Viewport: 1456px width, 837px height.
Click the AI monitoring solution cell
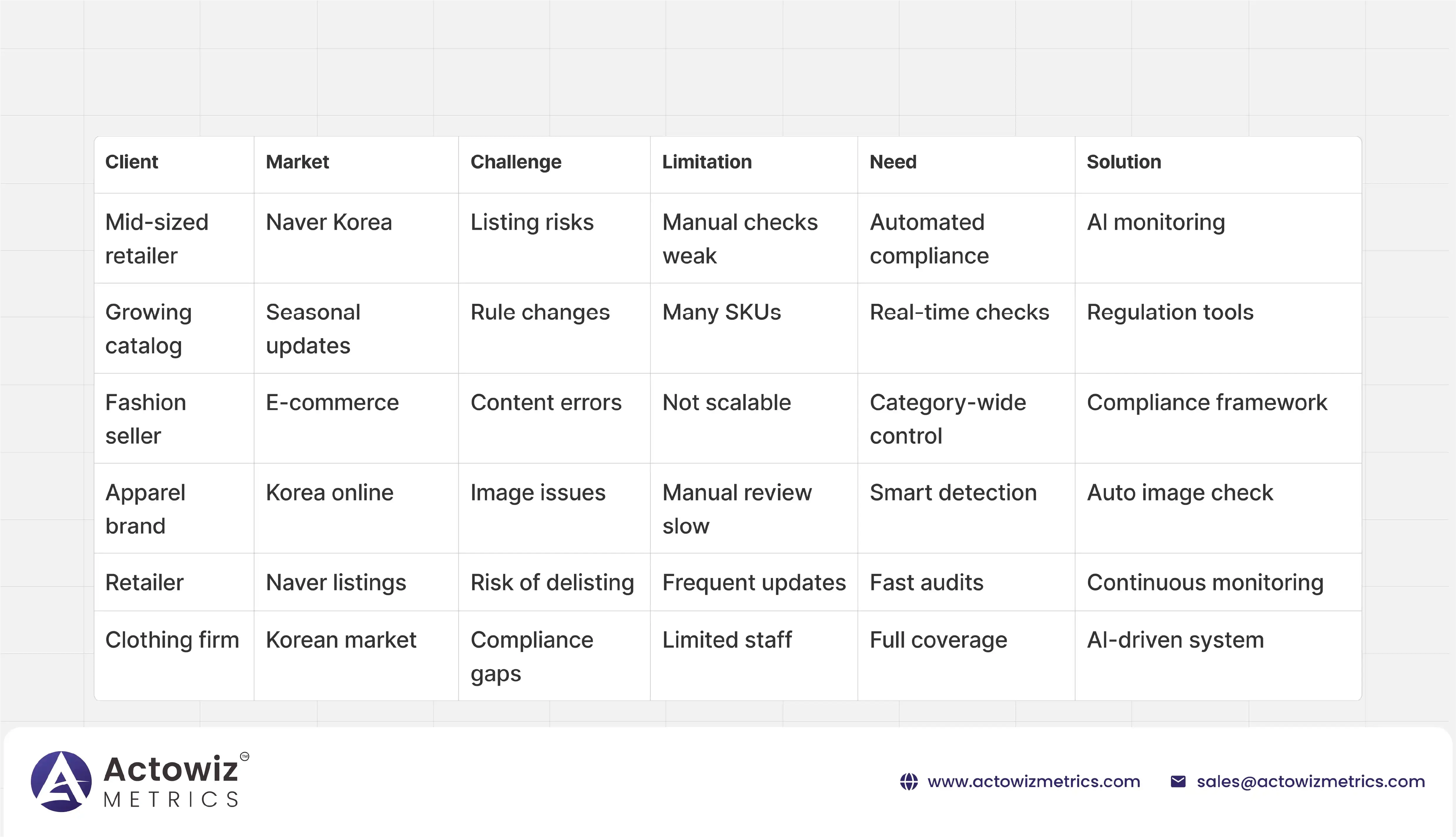(x=1155, y=222)
